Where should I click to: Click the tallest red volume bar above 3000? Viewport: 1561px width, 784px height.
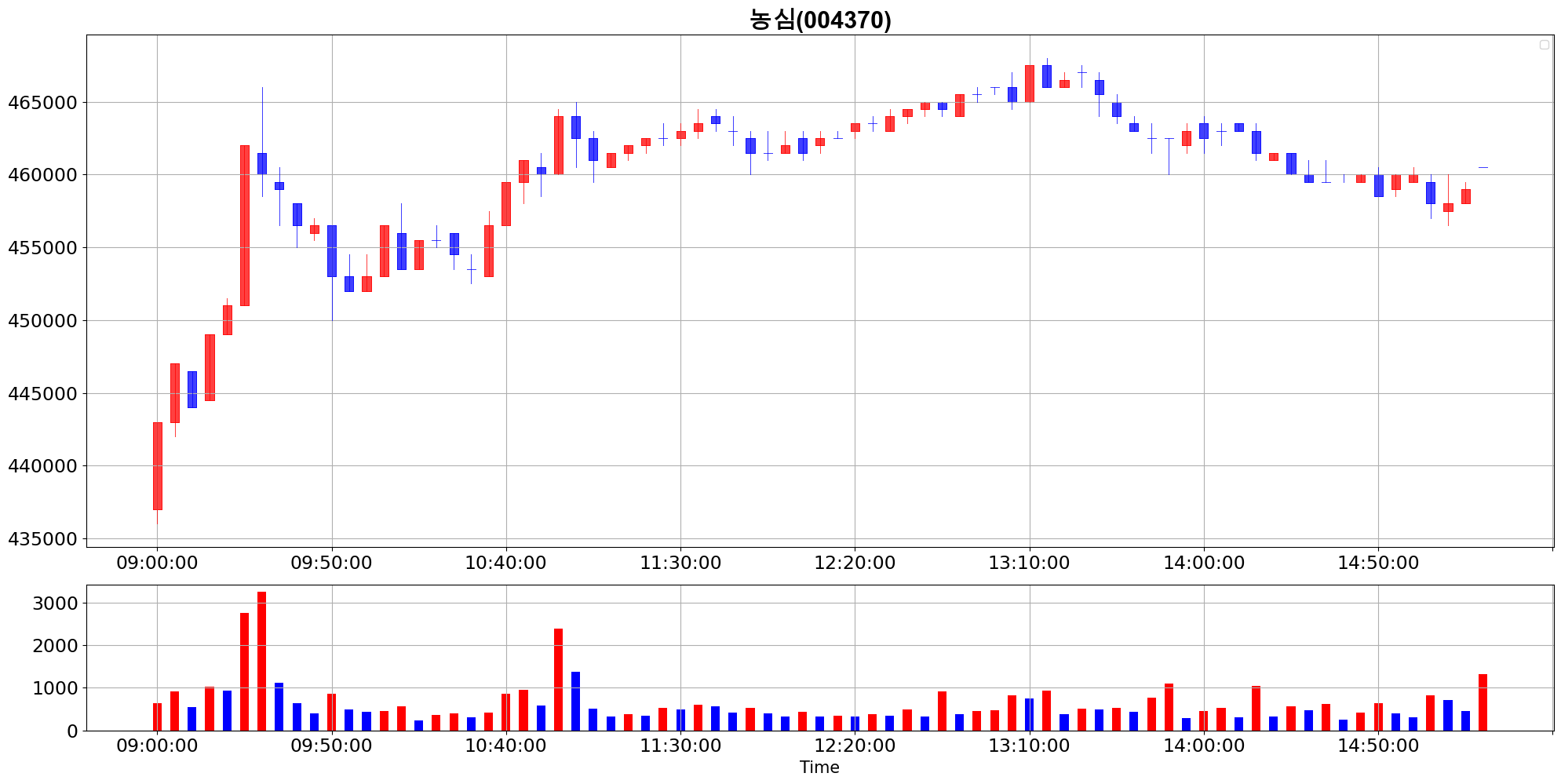coord(261,661)
